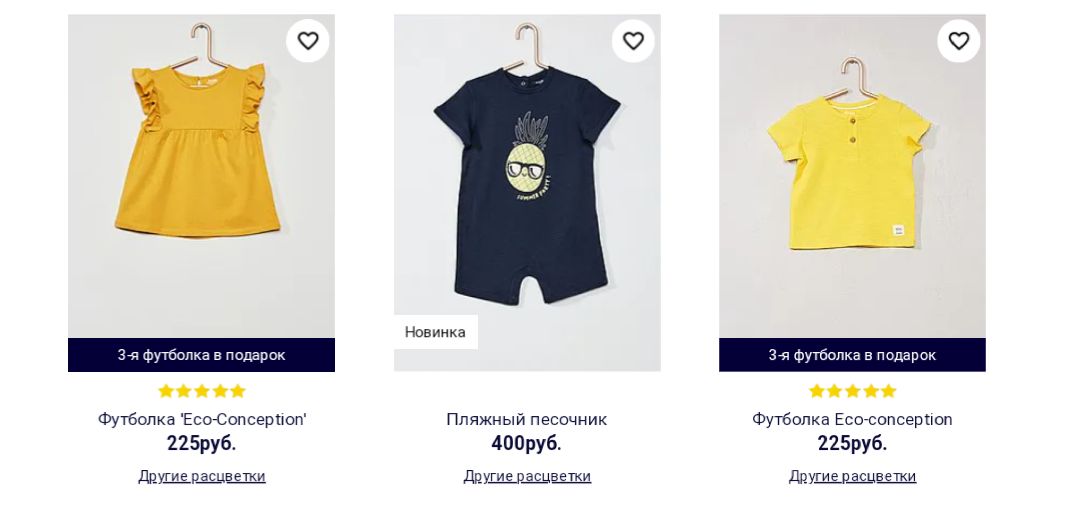Open the Футболка 'Eco-Conception' product title
This screenshot has height=518, width=1080.
click(202, 419)
